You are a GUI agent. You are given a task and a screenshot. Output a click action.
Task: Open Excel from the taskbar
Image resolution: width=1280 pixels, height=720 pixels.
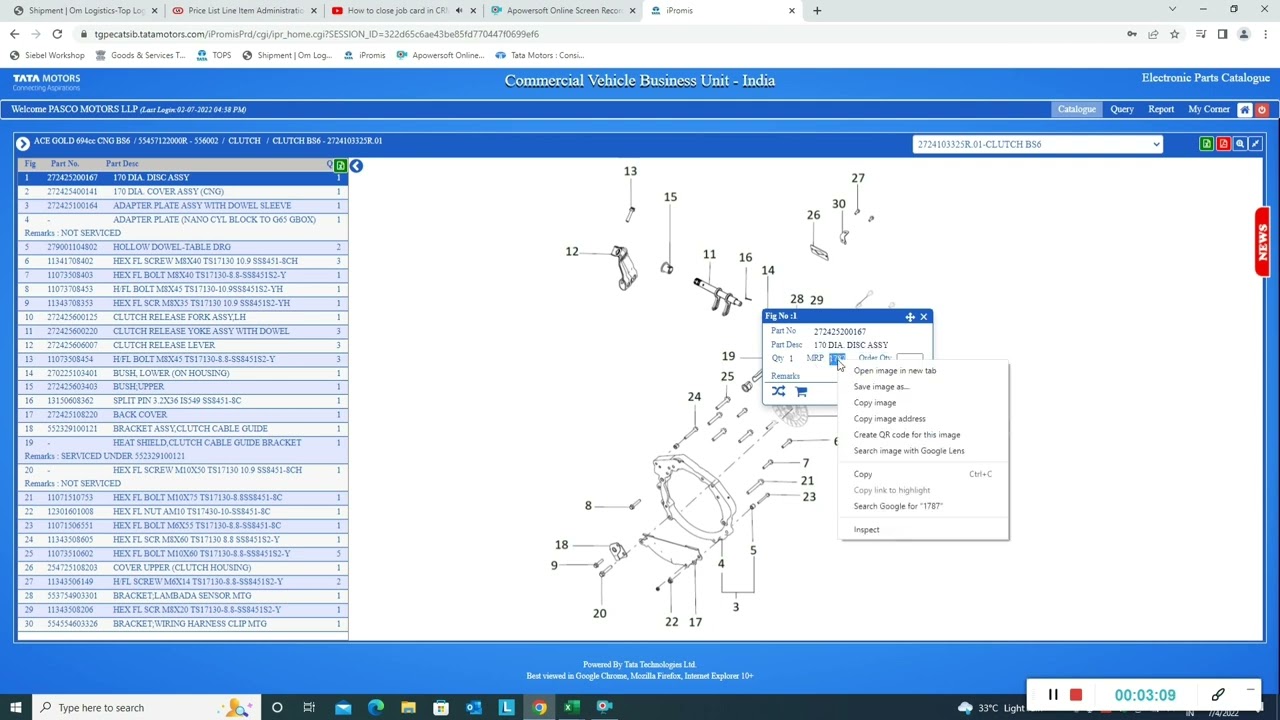[x=572, y=708]
